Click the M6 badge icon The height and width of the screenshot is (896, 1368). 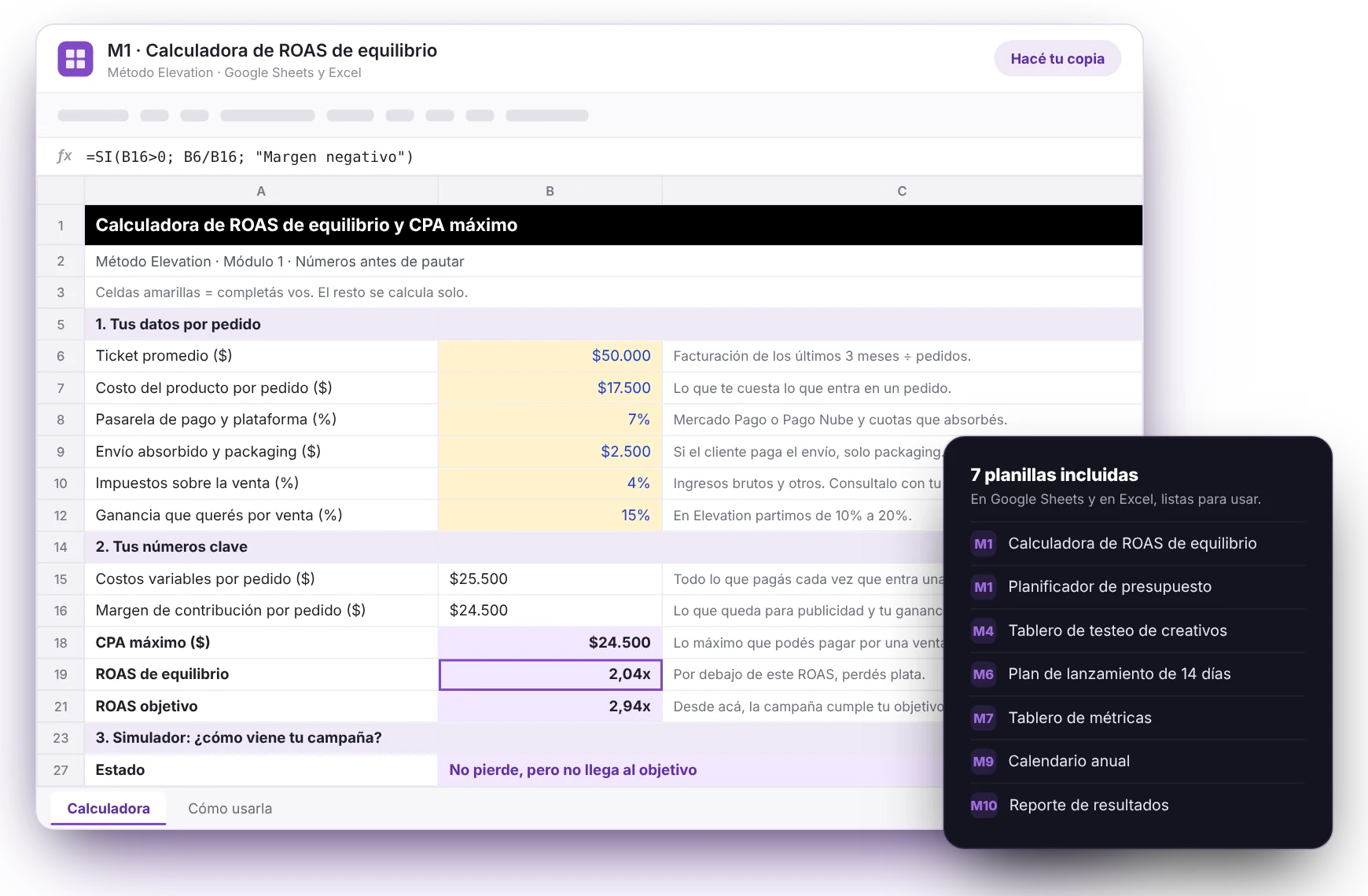tap(984, 674)
